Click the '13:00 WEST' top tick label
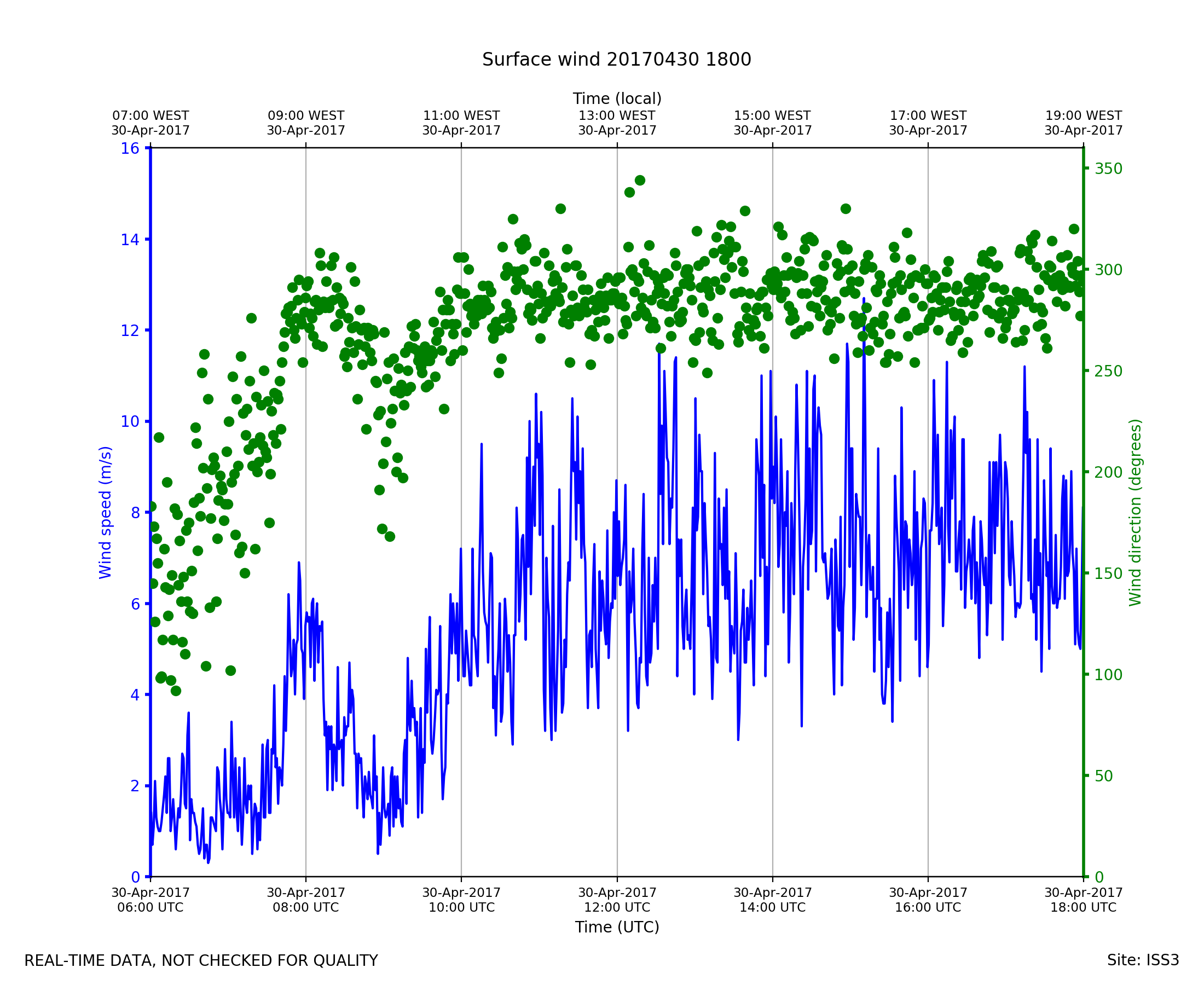Screen dimensions: 1204x985 point(617,116)
